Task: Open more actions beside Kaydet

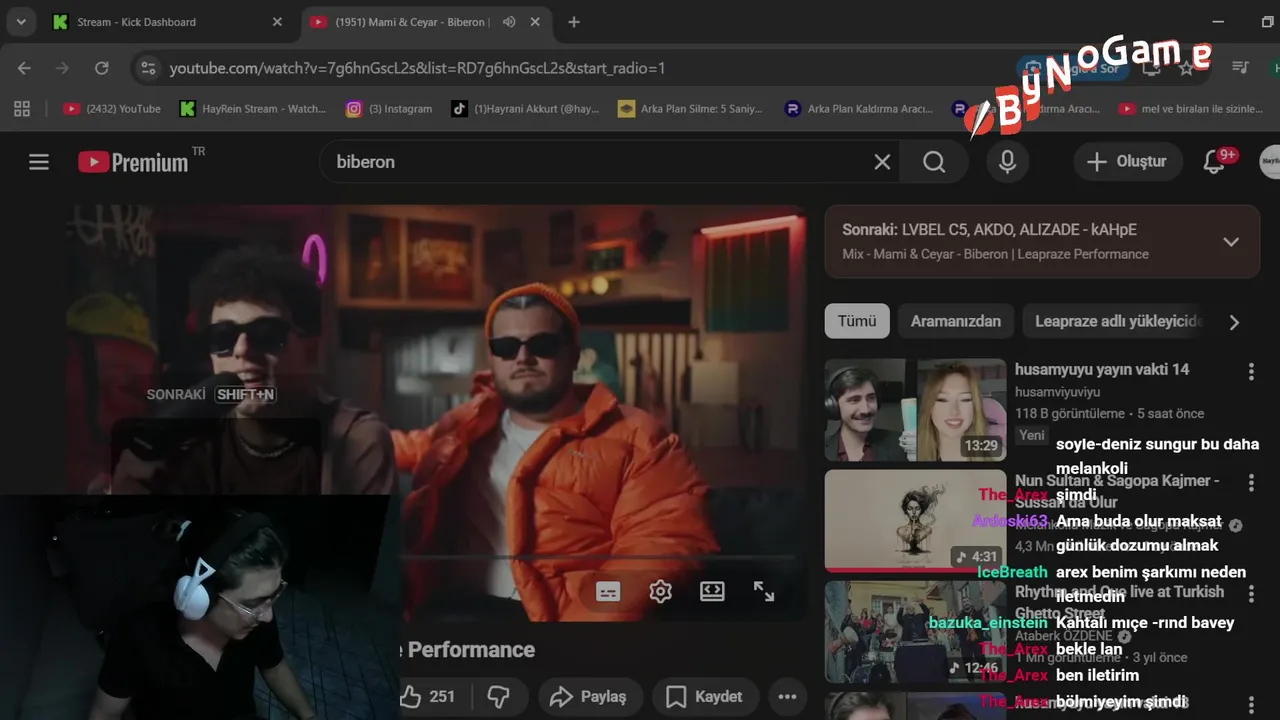Action: pos(787,696)
